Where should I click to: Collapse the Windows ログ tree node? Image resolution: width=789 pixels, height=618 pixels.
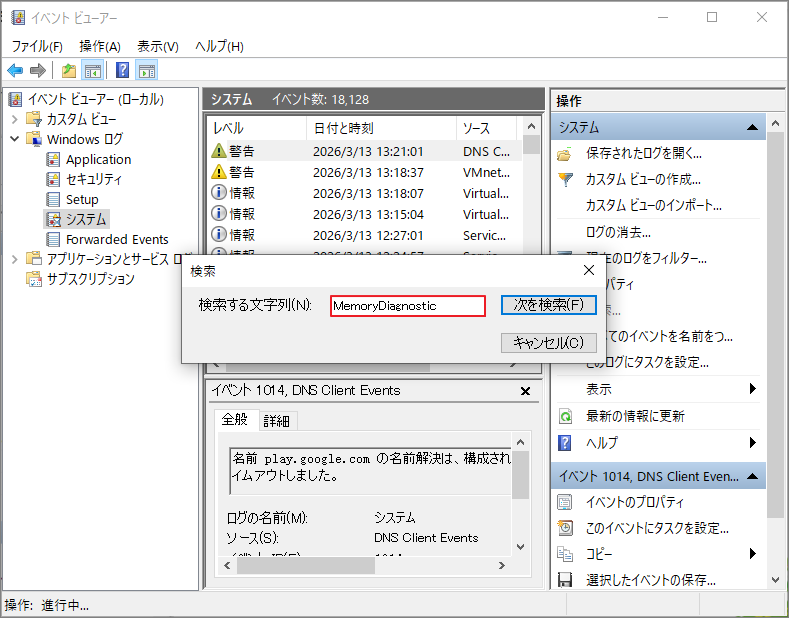pos(15,139)
